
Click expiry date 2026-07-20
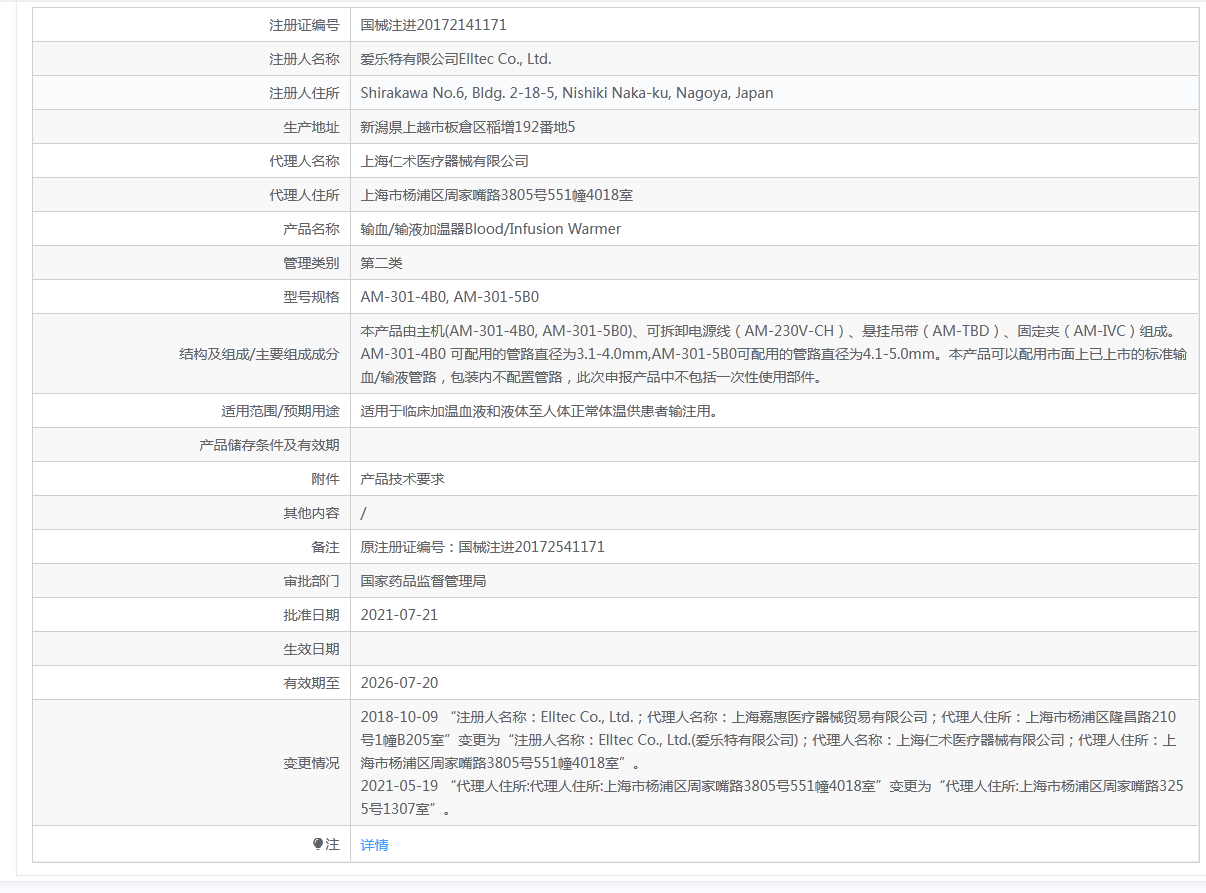tap(399, 683)
